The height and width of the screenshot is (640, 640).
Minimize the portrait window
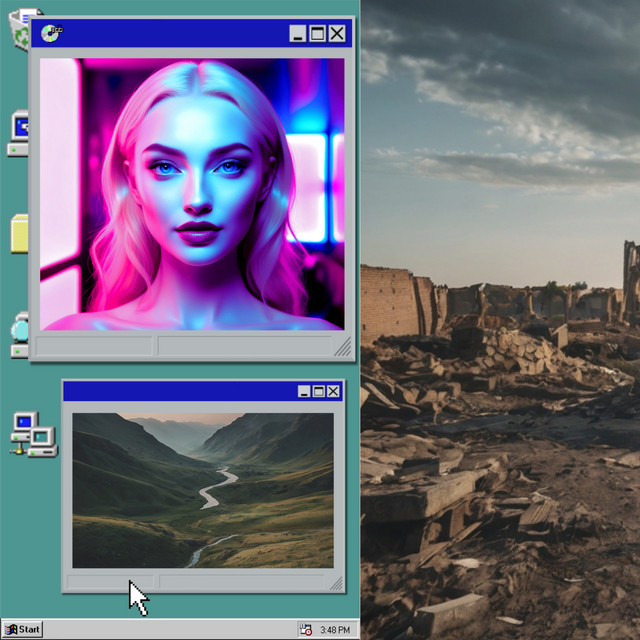pyautogui.click(x=298, y=33)
